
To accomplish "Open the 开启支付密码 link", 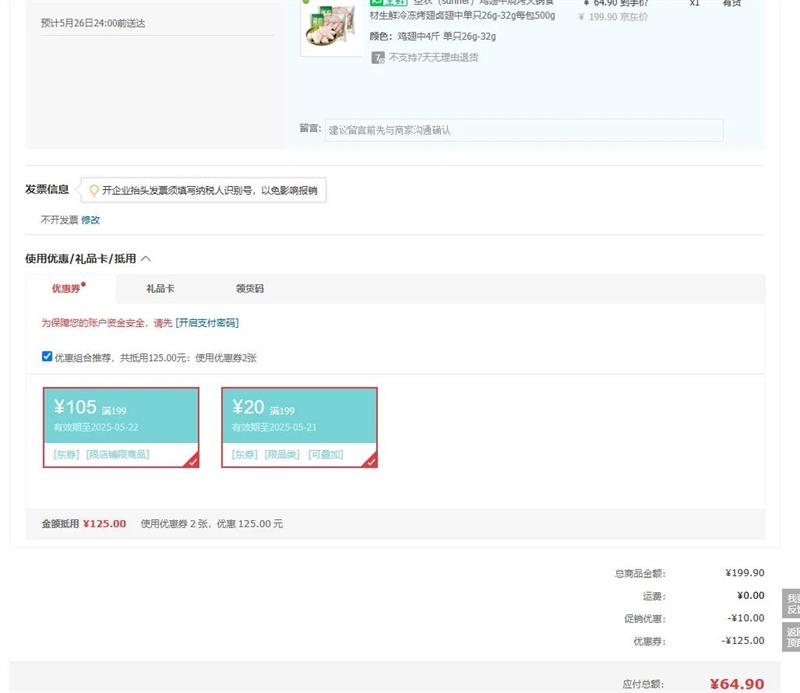I will coord(207,323).
